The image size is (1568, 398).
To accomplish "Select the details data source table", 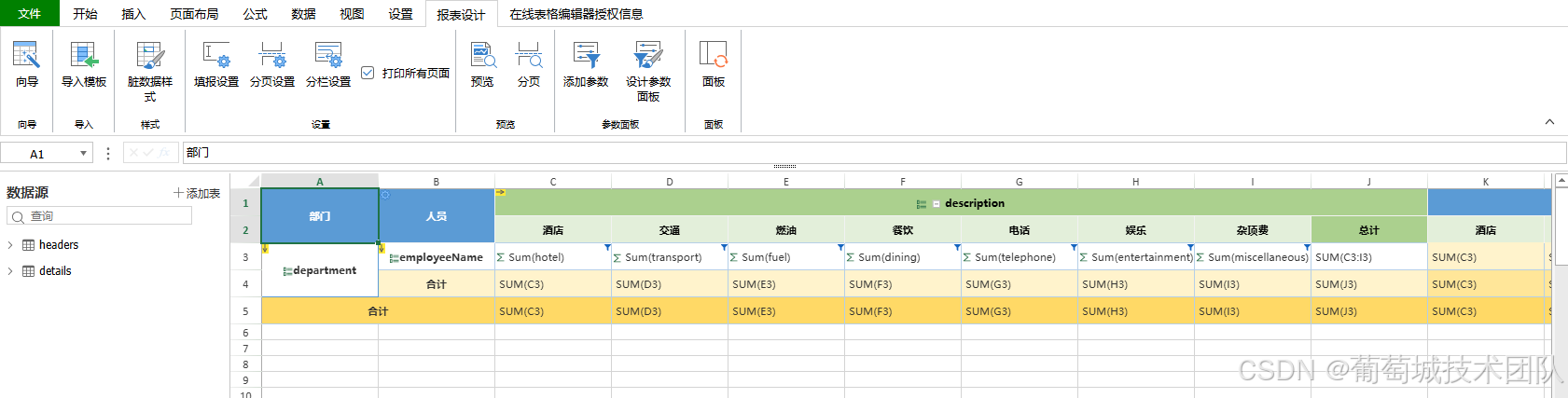I will tap(55, 271).
